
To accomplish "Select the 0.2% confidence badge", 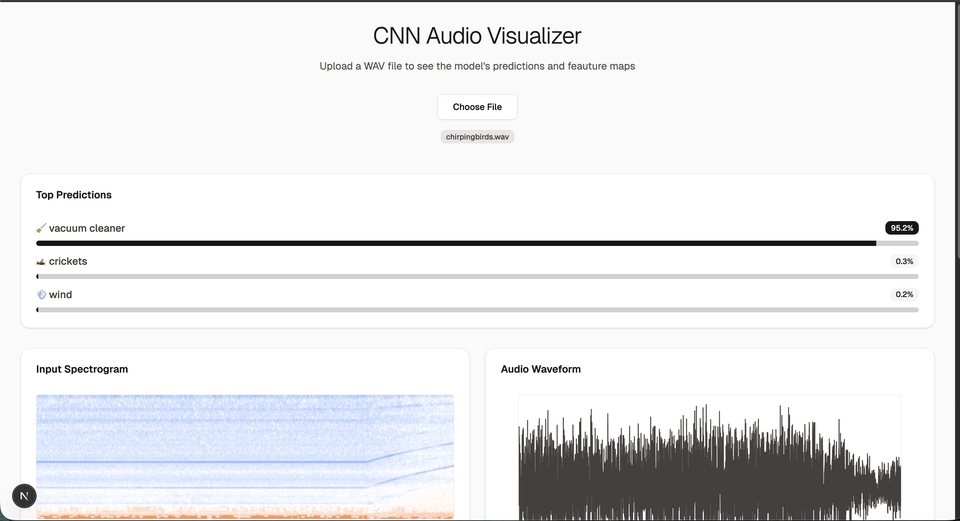I will click(x=904, y=295).
